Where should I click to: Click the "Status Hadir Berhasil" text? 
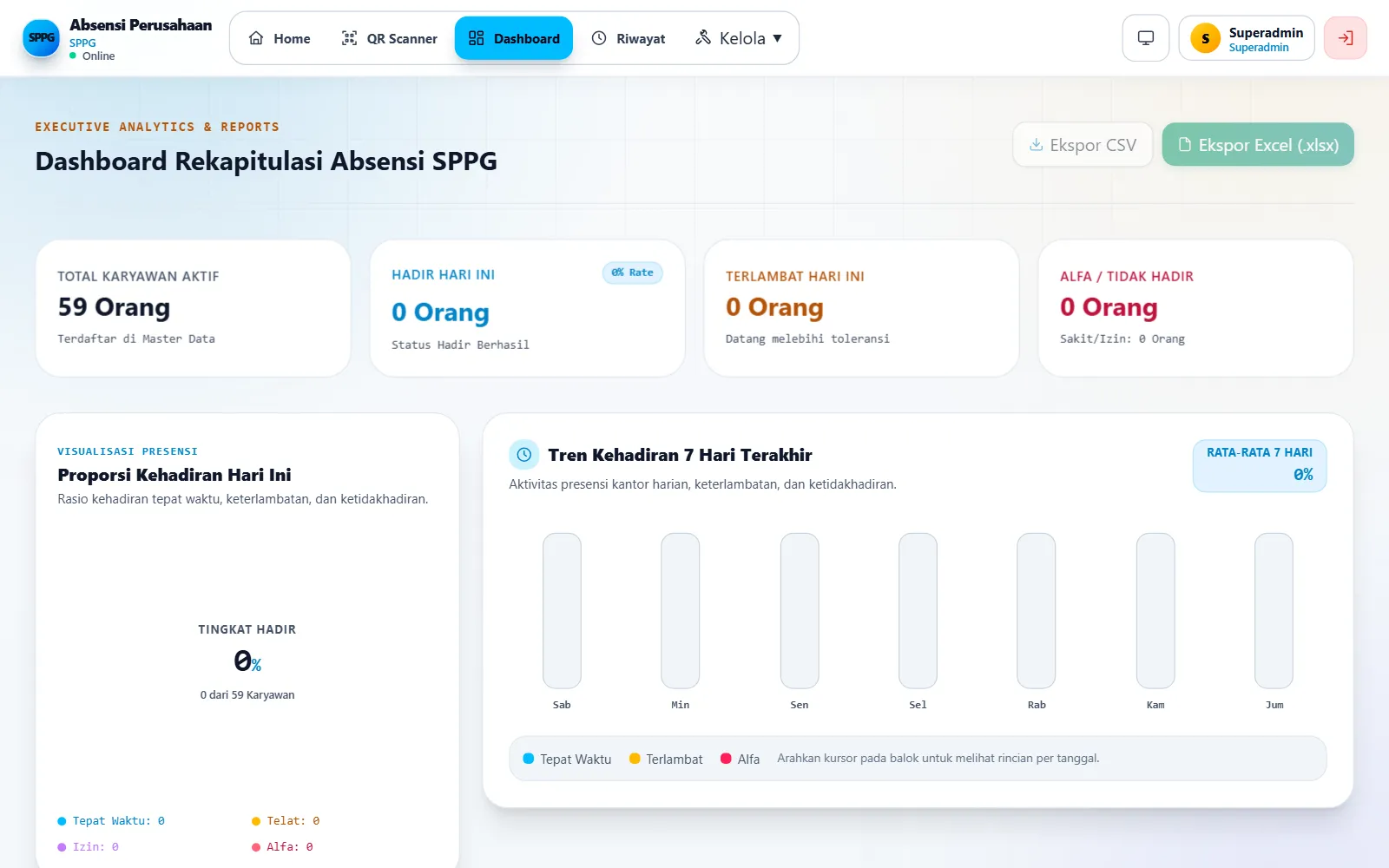tap(460, 345)
